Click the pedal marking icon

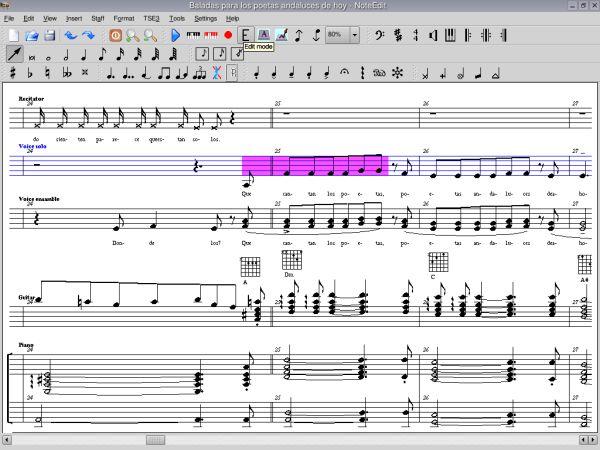coord(379,73)
